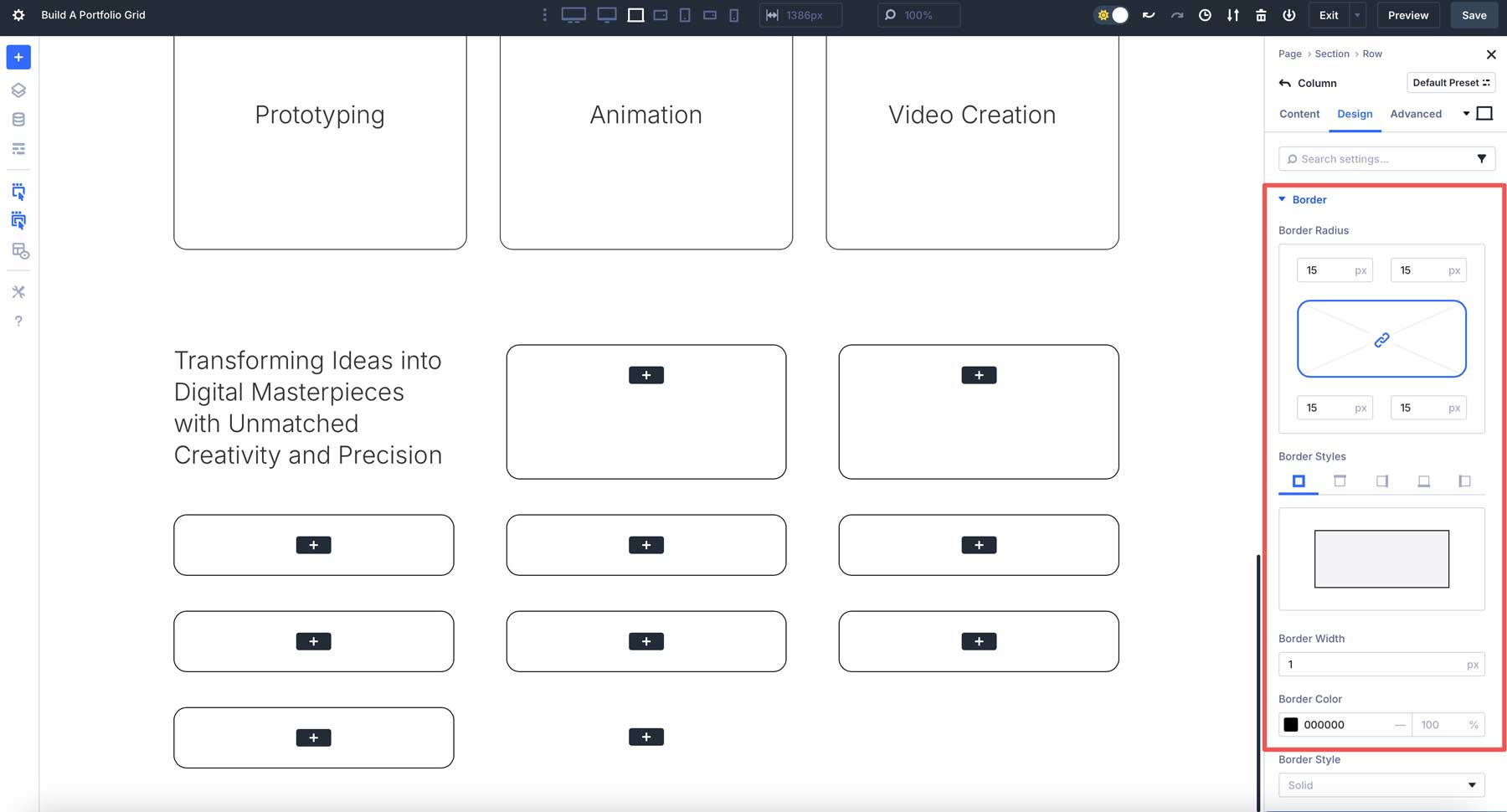The image size is (1507, 812).
Task: Open the help panel with question mark
Action: point(18,321)
